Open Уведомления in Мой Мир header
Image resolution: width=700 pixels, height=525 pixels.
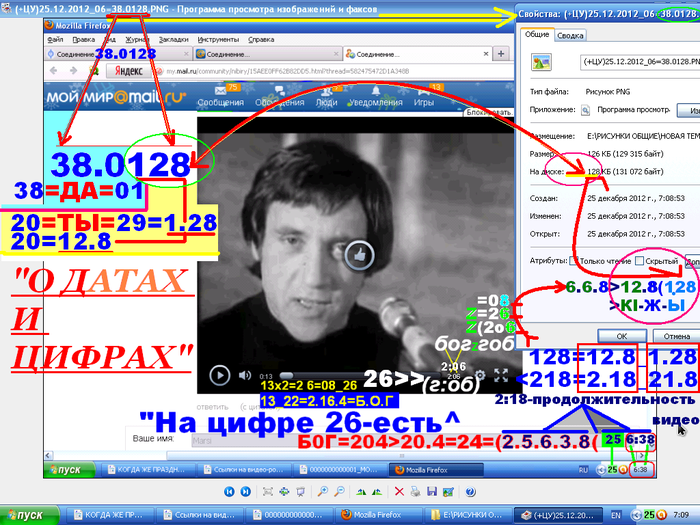pos(375,96)
